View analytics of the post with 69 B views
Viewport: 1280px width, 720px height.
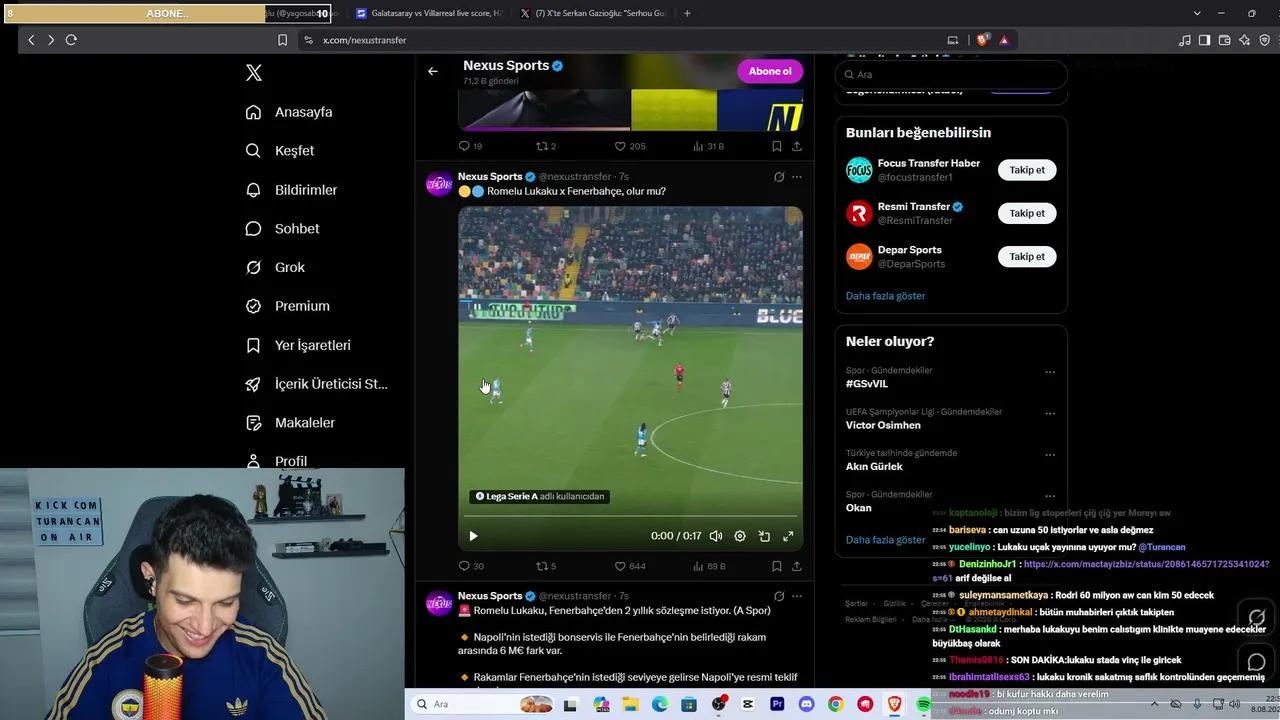709,566
